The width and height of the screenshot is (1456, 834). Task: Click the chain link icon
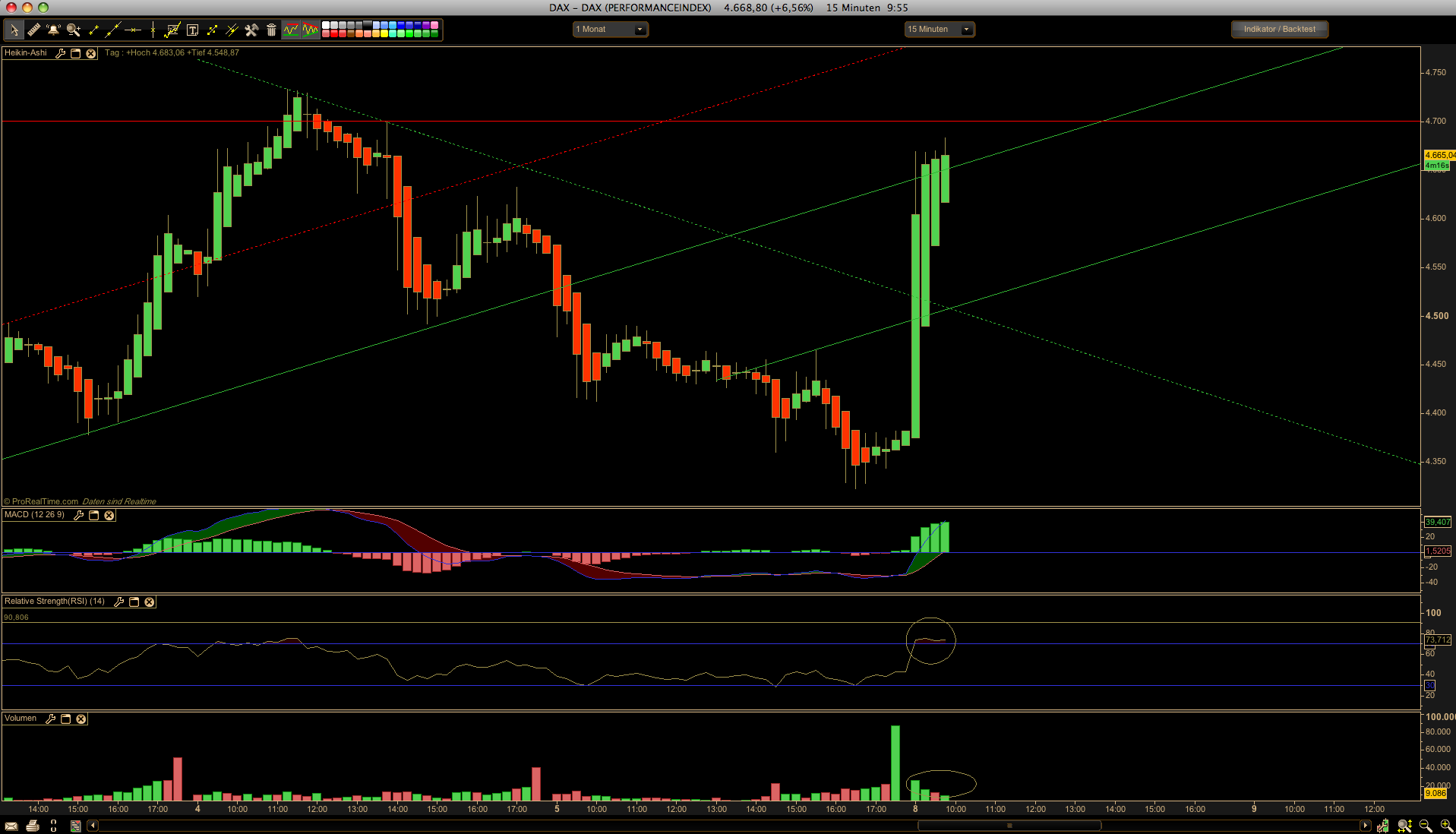pyautogui.click(x=54, y=826)
